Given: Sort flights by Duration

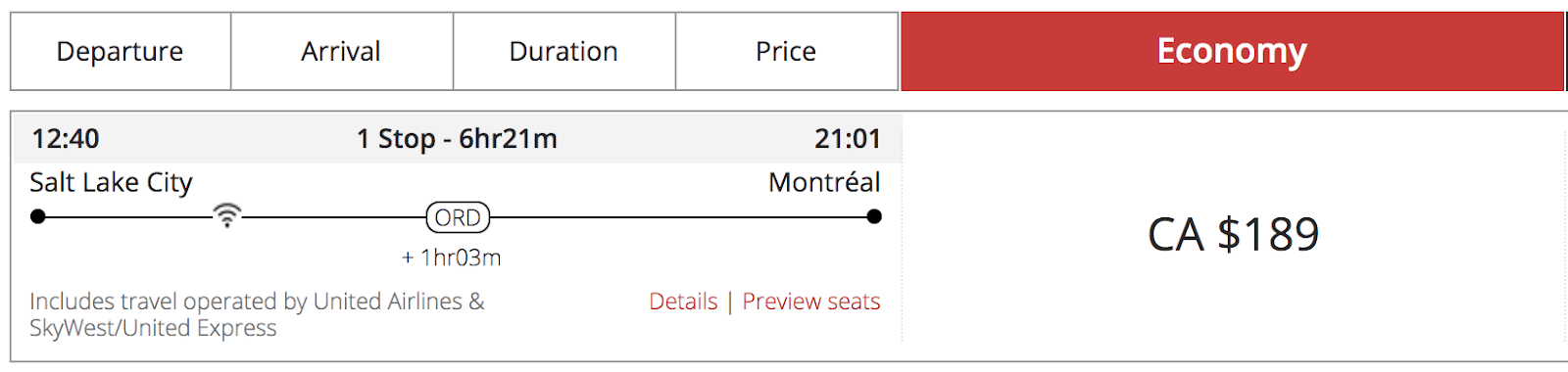Looking at the screenshot, I should (x=564, y=51).
